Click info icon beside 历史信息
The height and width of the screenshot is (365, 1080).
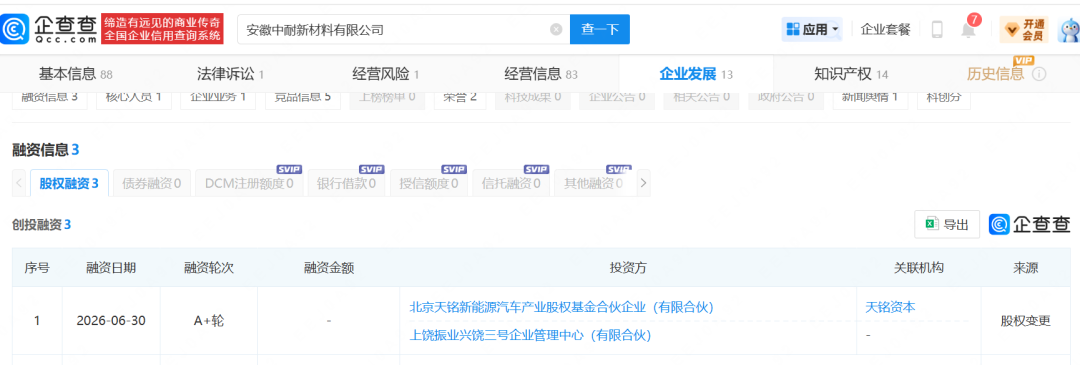pos(1039,74)
